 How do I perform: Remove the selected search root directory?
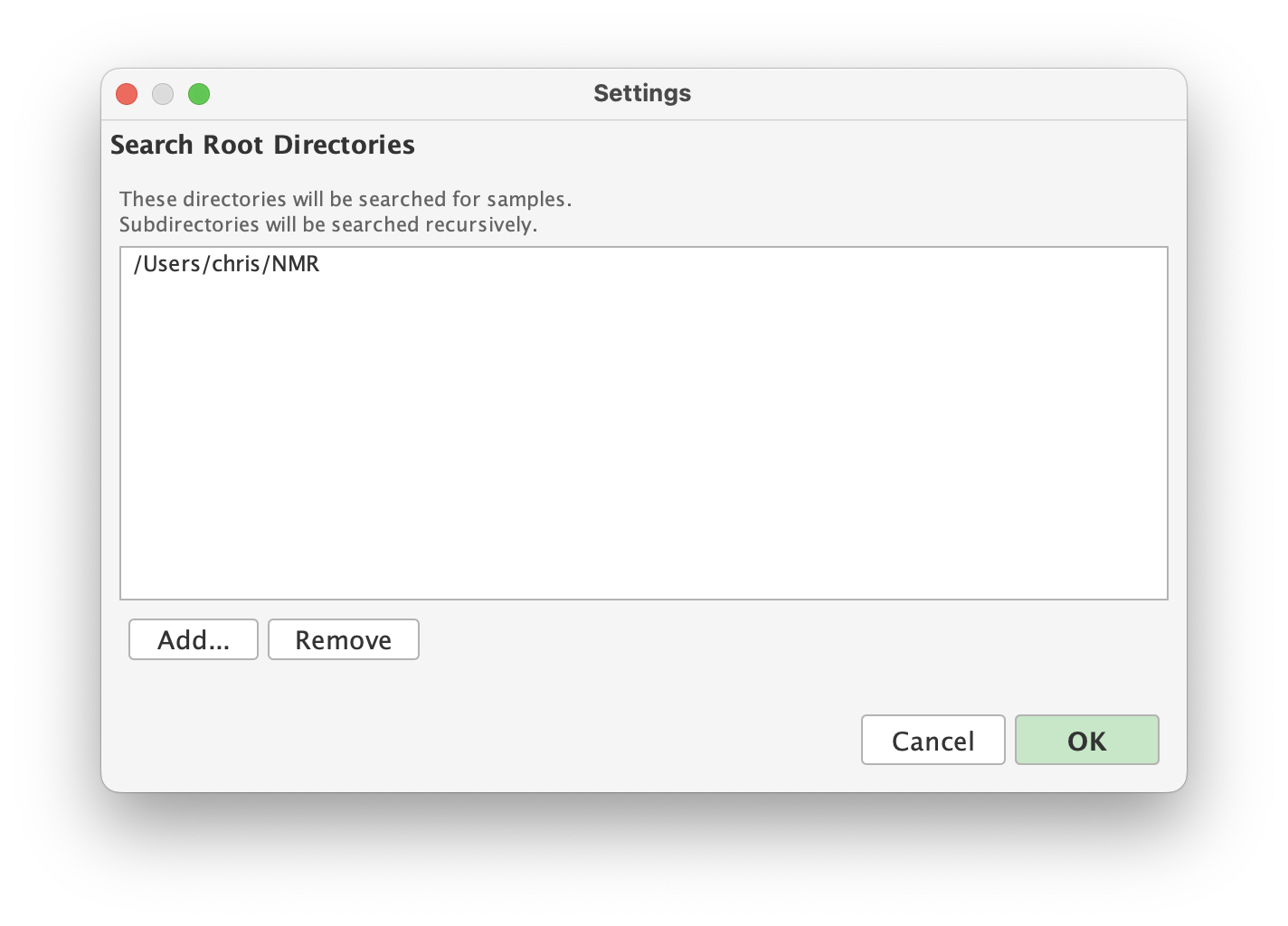point(343,639)
